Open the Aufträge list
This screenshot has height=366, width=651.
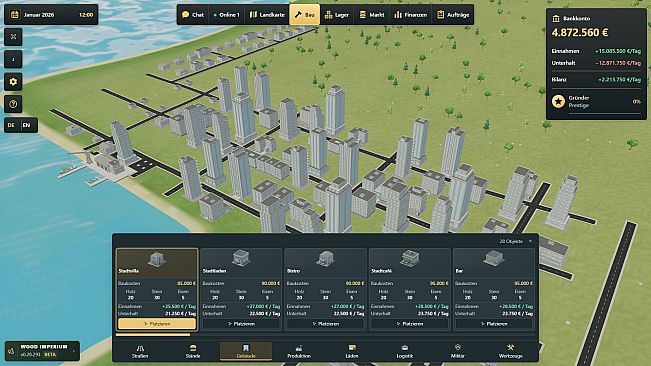[x=453, y=15]
